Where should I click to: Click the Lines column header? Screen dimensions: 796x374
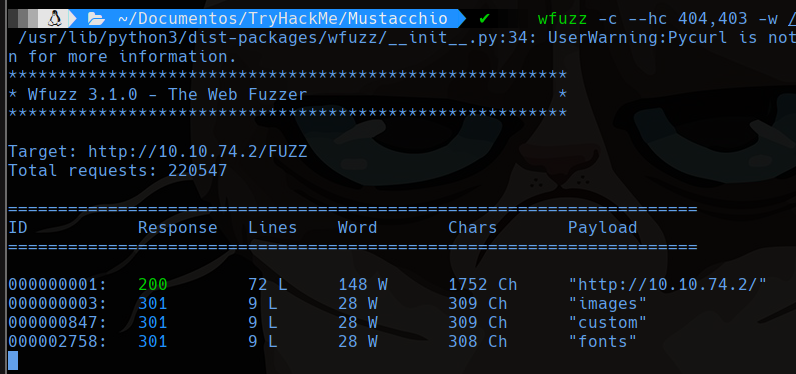click(273, 228)
